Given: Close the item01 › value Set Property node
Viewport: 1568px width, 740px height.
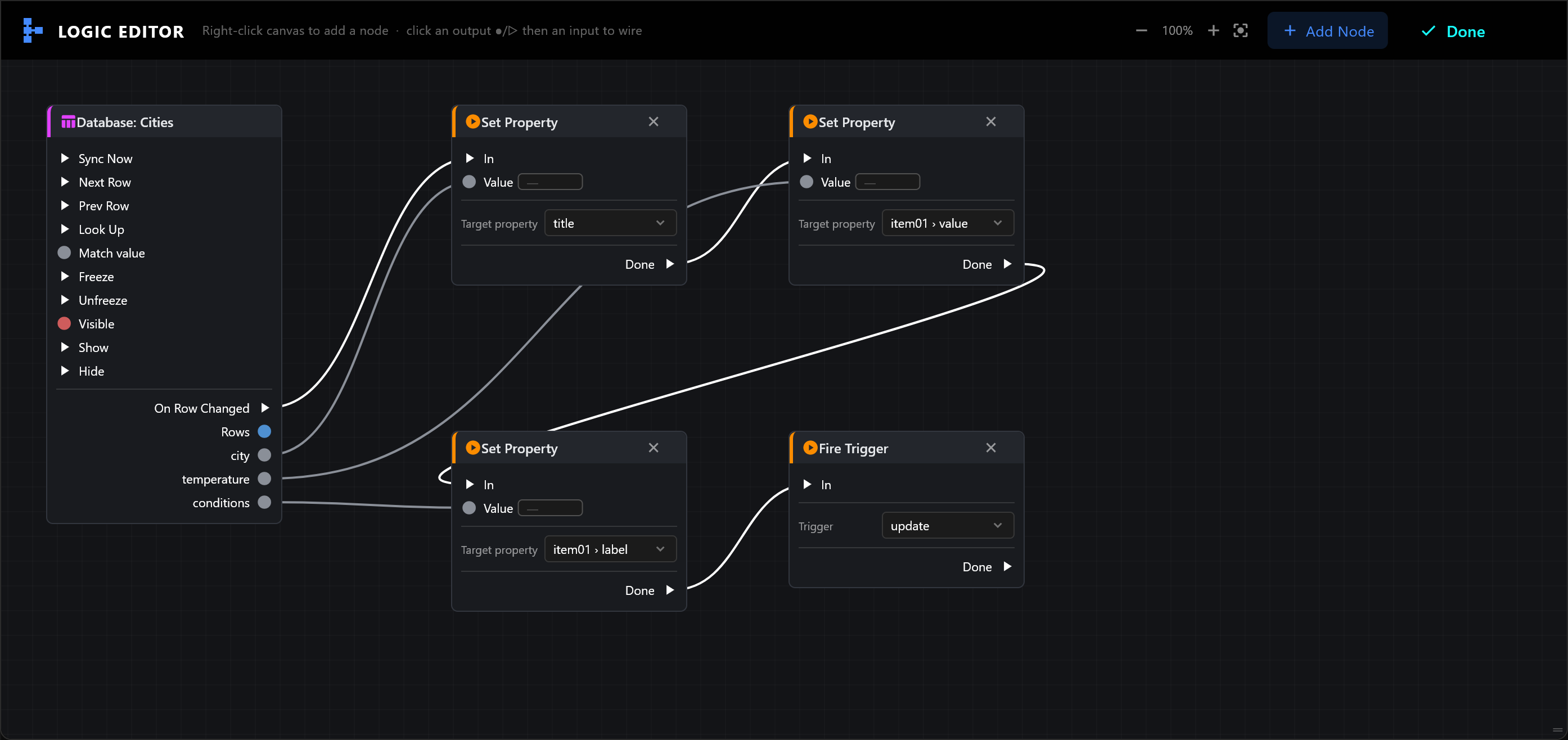Looking at the screenshot, I should pos(991,121).
